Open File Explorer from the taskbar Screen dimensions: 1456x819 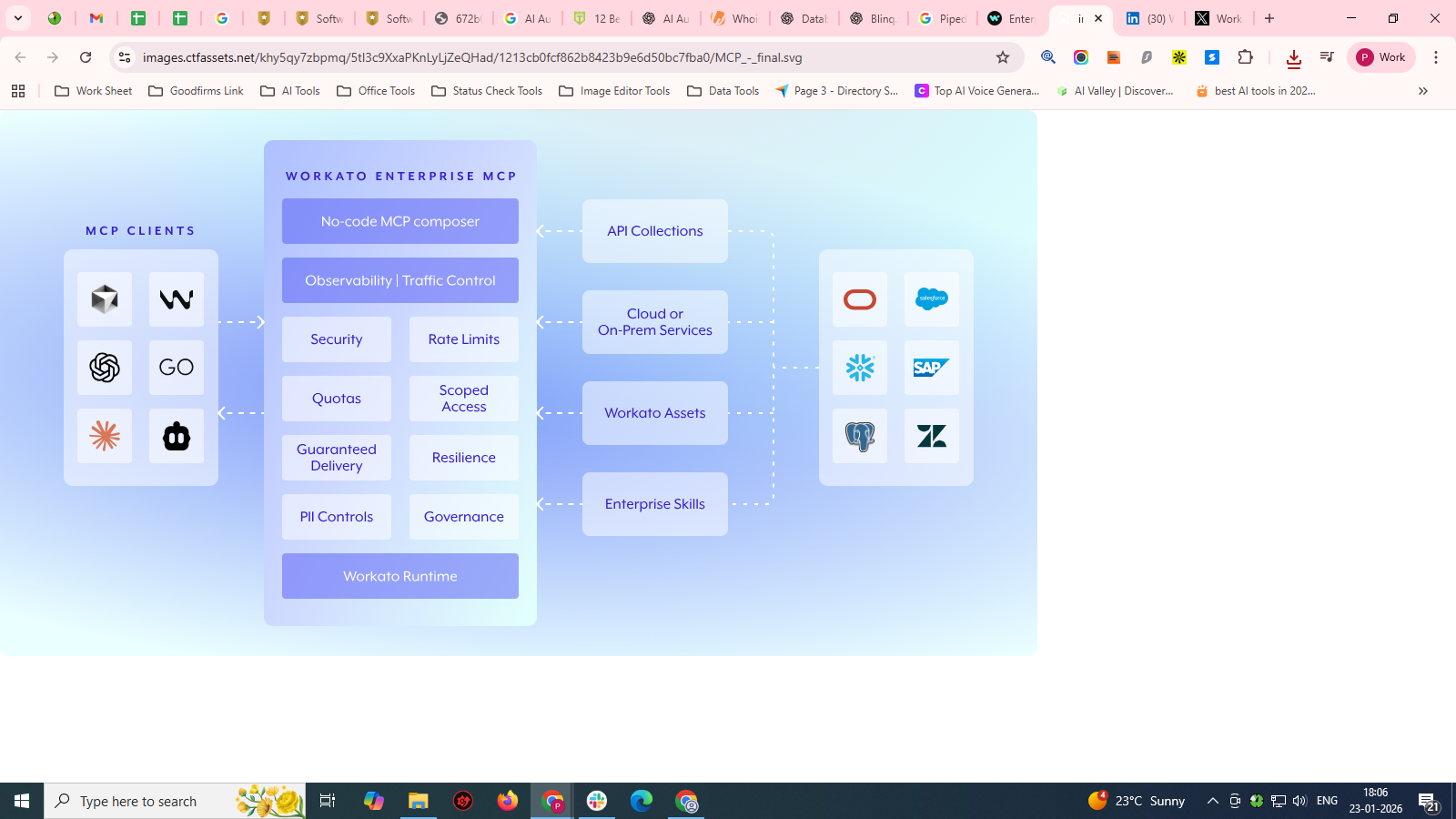[418, 801]
